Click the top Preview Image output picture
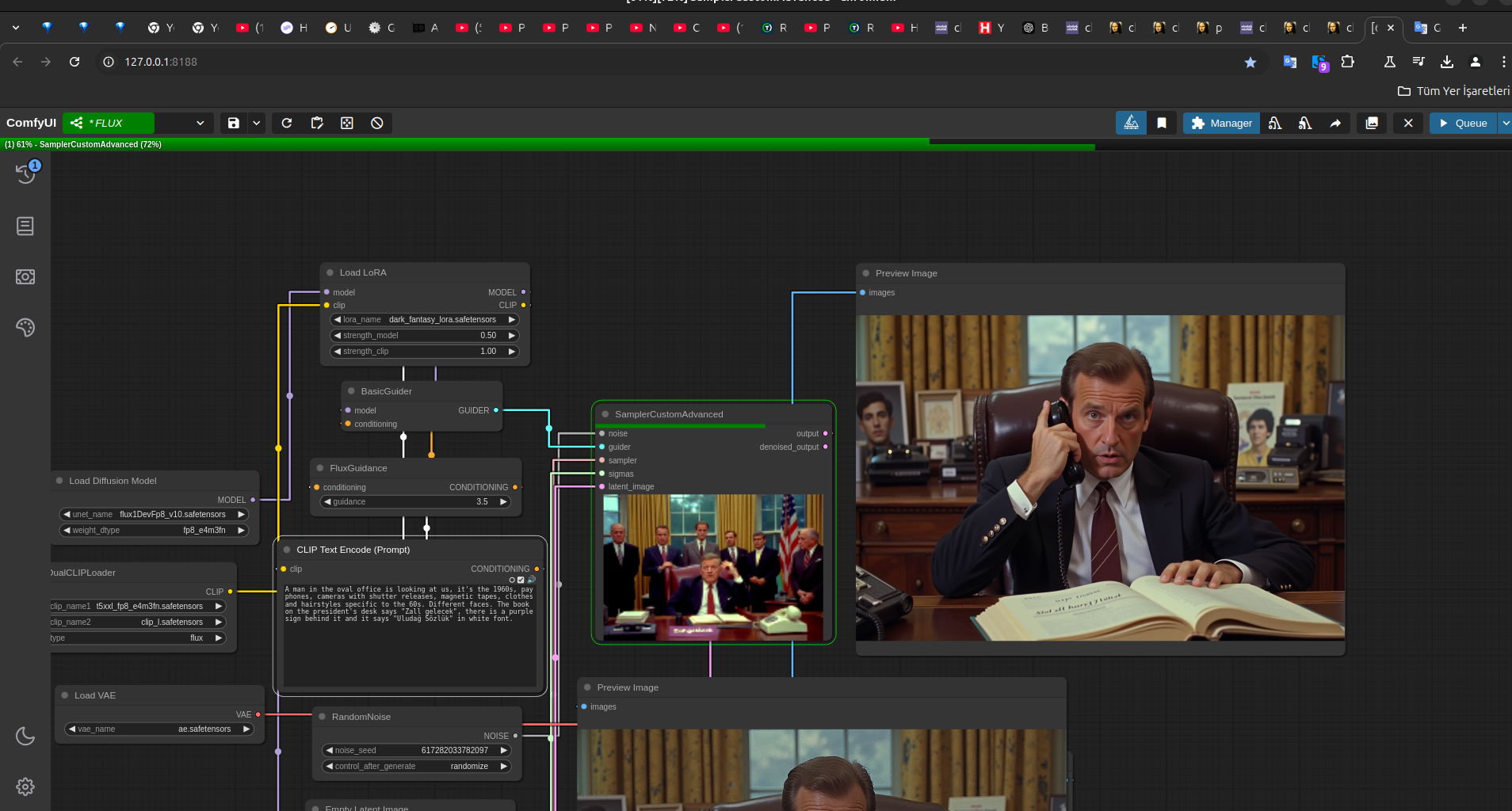Screen dimensions: 1512x811 pyautogui.click(x=1100, y=478)
